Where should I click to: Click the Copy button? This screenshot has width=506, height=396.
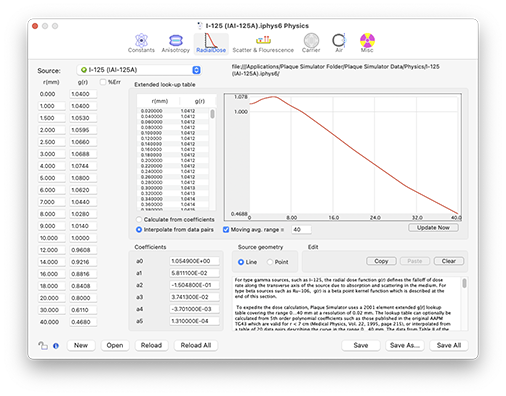click(381, 261)
